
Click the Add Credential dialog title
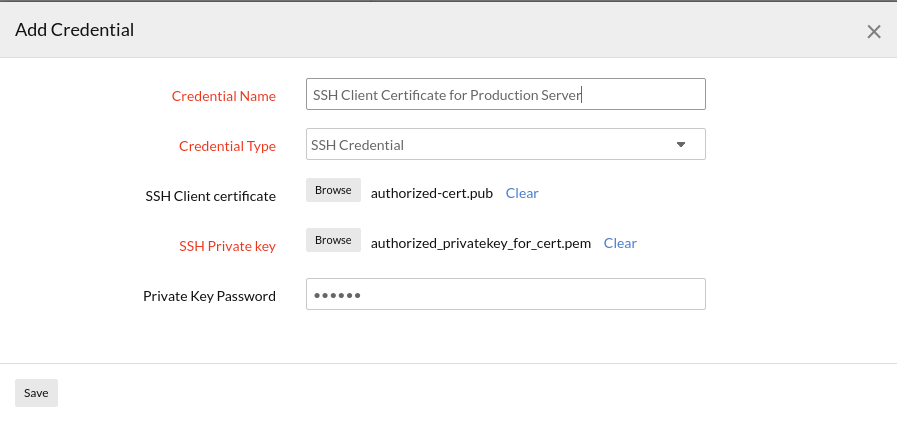click(x=74, y=30)
